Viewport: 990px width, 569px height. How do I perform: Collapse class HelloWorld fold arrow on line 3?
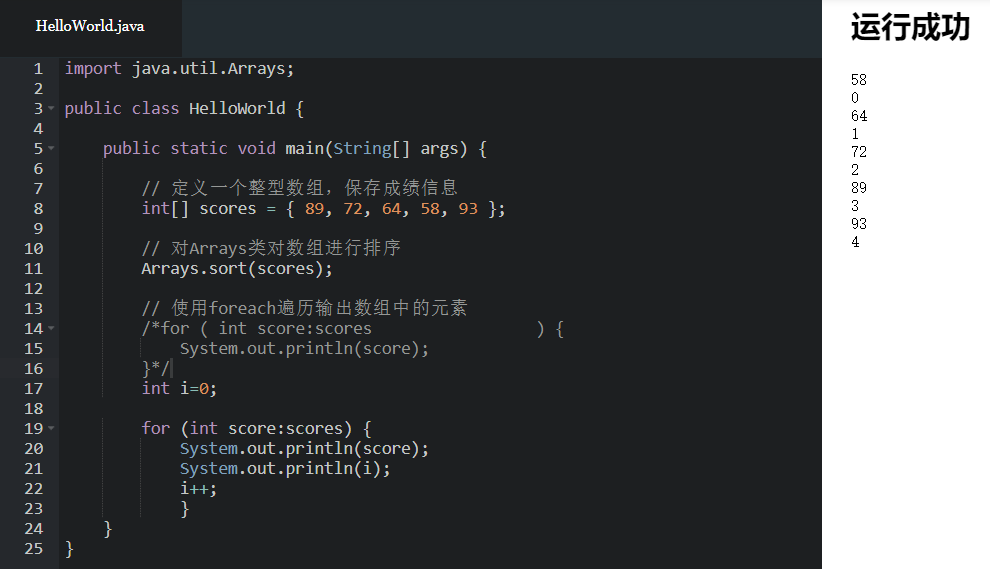(x=52, y=109)
